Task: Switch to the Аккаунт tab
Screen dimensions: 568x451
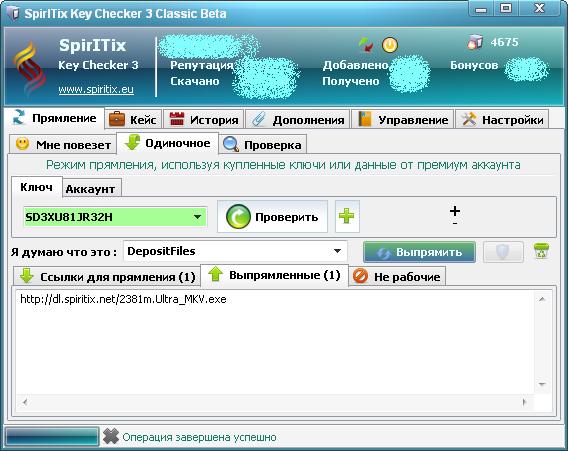Action: pos(91,189)
